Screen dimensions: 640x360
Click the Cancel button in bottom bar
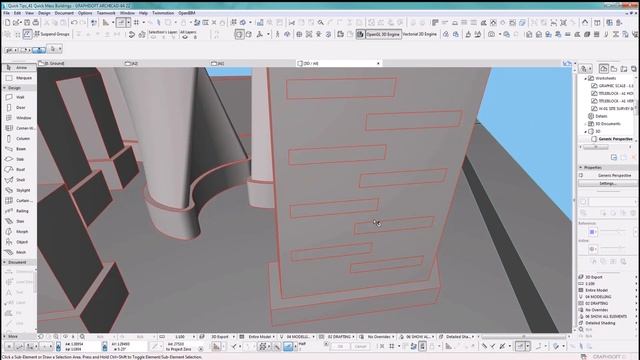(360, 347)
